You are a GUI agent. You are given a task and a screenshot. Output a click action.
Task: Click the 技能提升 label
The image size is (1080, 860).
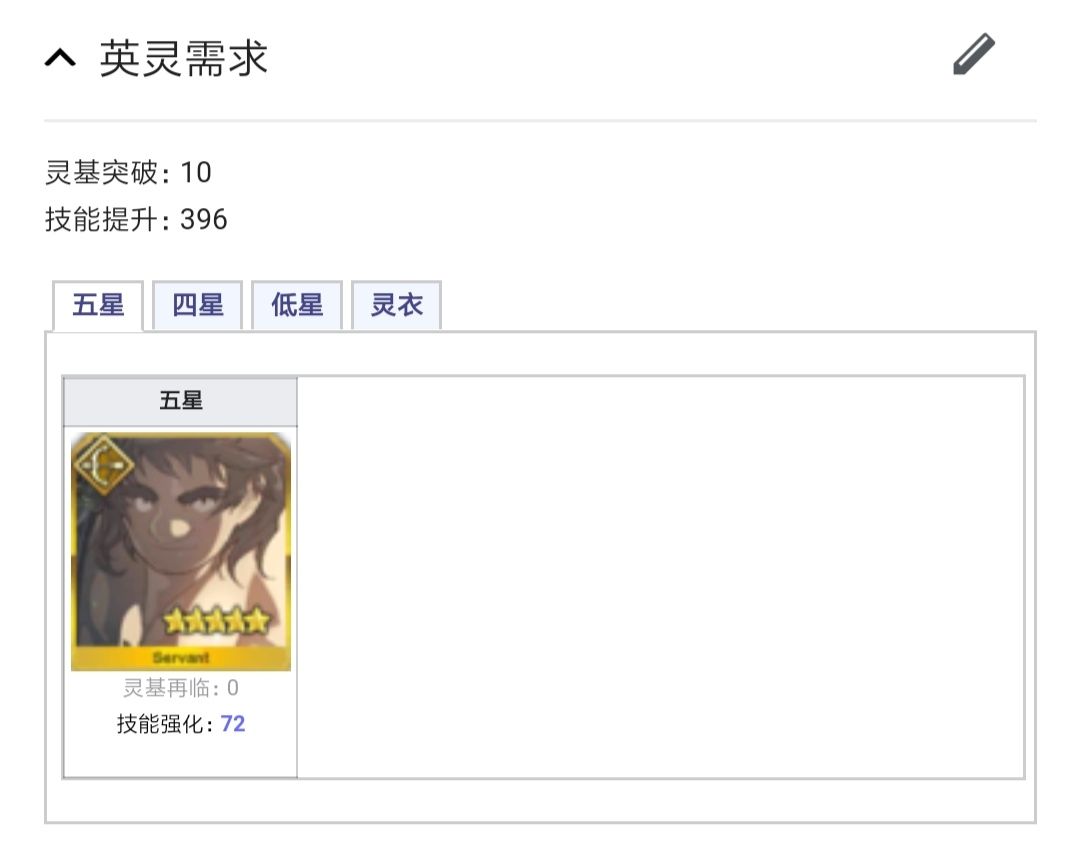click(102, 220)
